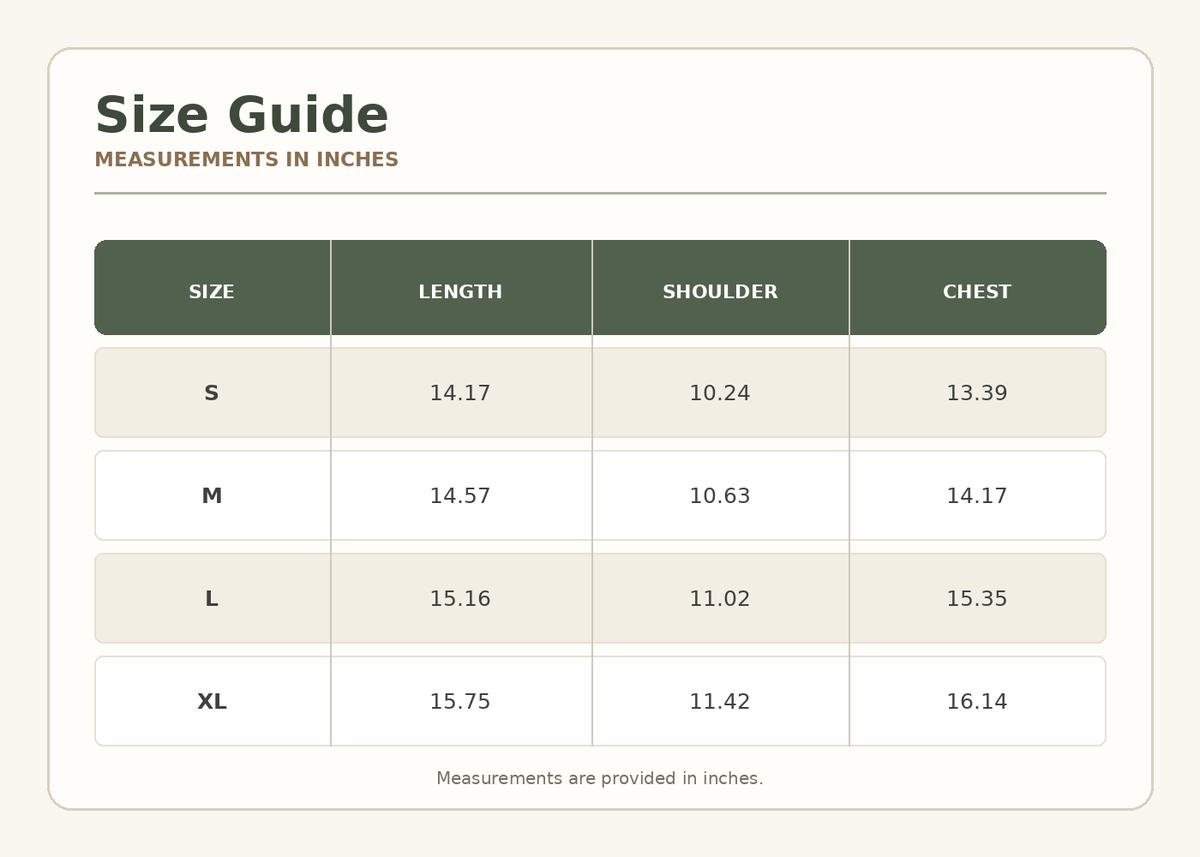Click length value 15.16
1200x857 pixels.
point(460,599)
